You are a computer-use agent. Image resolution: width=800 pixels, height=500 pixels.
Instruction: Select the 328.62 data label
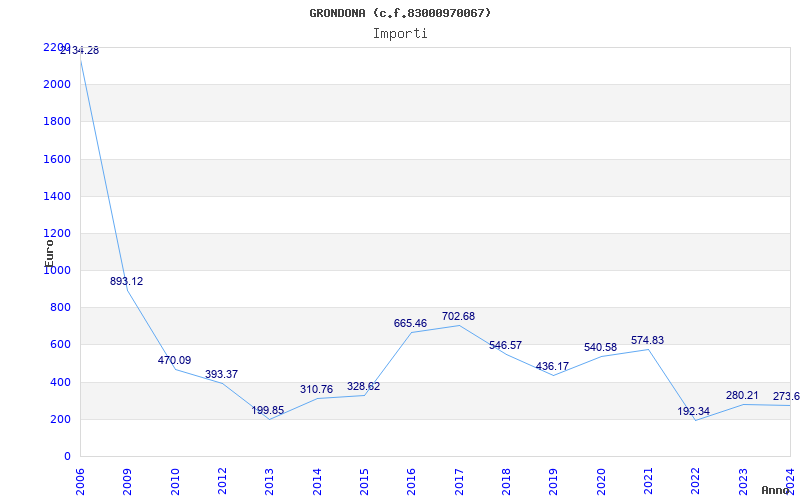(363, 386)
